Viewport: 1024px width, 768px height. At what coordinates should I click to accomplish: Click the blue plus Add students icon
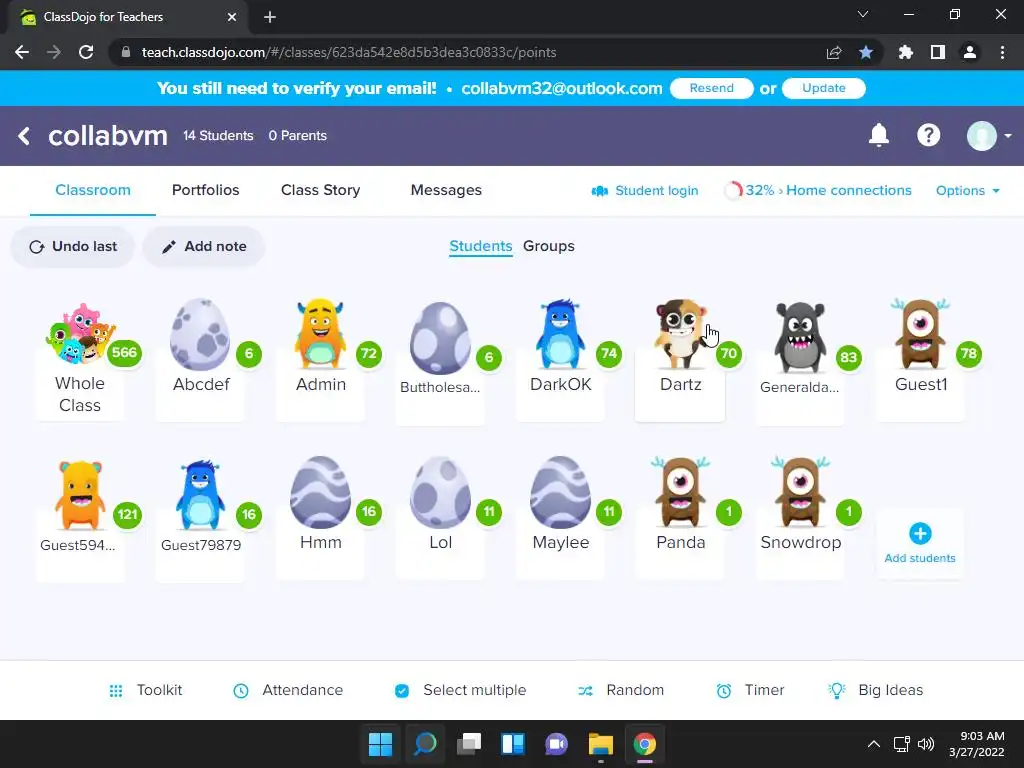pos(920,534)
